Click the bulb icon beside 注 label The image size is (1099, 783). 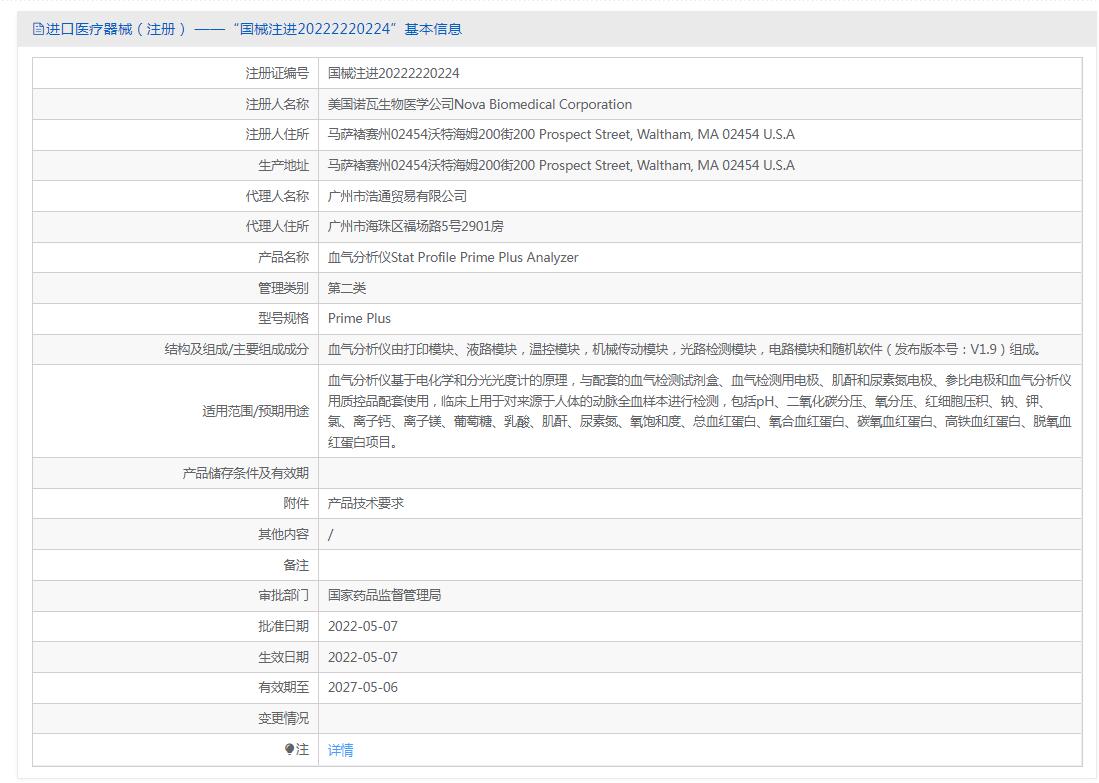(x=289, y=749)
